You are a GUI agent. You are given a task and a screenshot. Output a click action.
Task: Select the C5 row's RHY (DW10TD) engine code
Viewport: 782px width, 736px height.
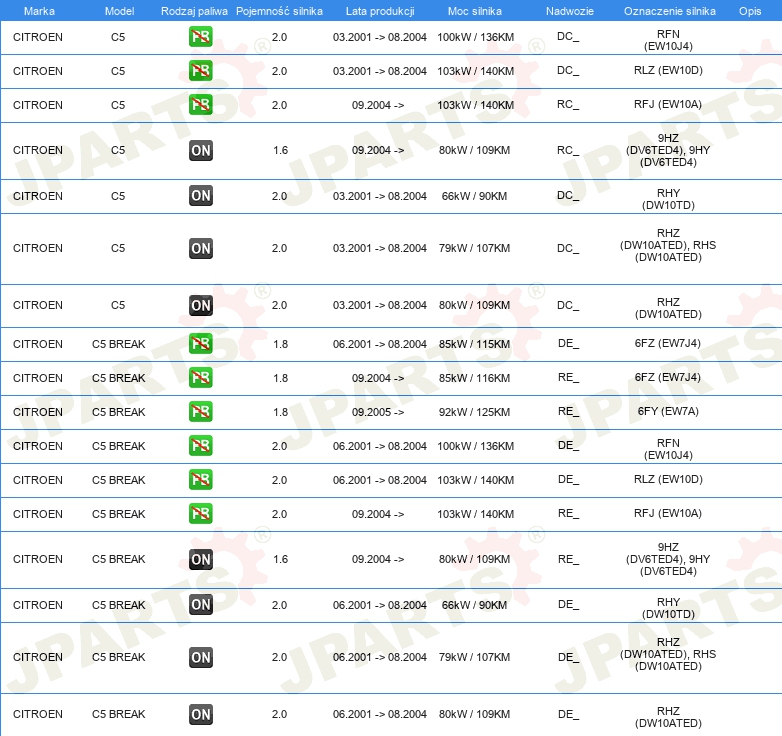(668, 199)
